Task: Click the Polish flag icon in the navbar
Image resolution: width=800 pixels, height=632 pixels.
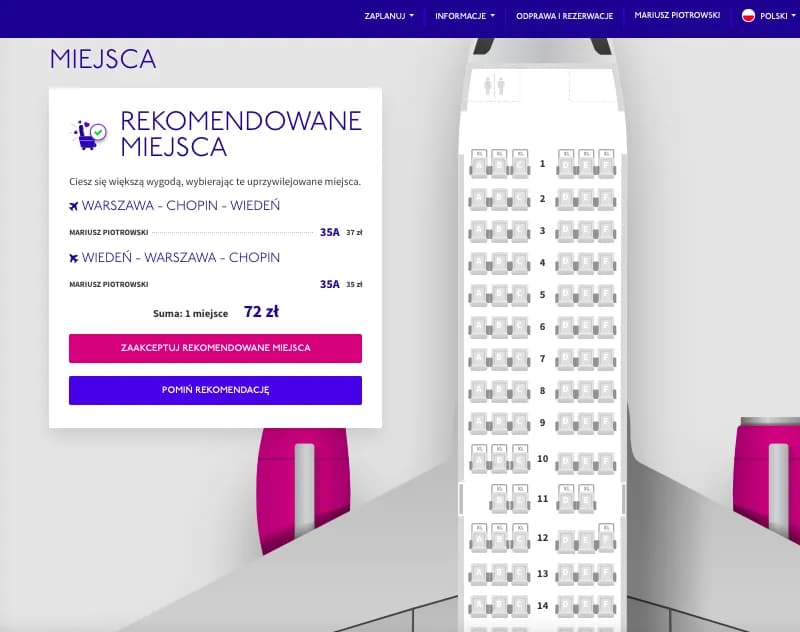Action: pyautogui.click(x=746, y=16)
